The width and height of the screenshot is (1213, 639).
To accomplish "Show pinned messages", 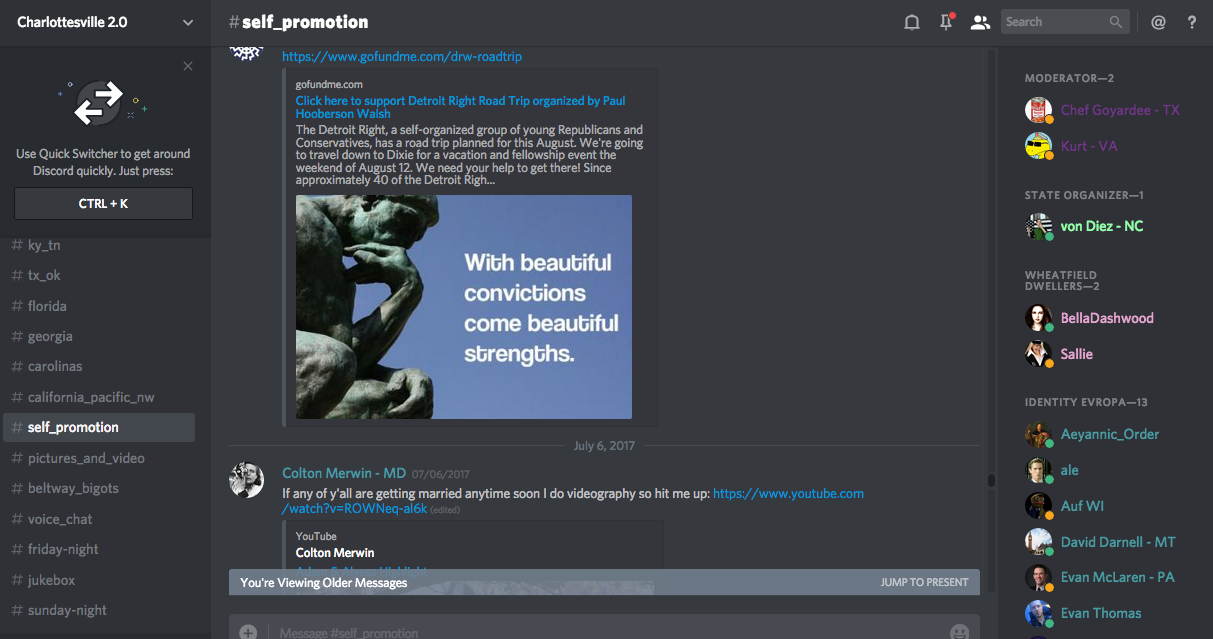I will (946, 22).
